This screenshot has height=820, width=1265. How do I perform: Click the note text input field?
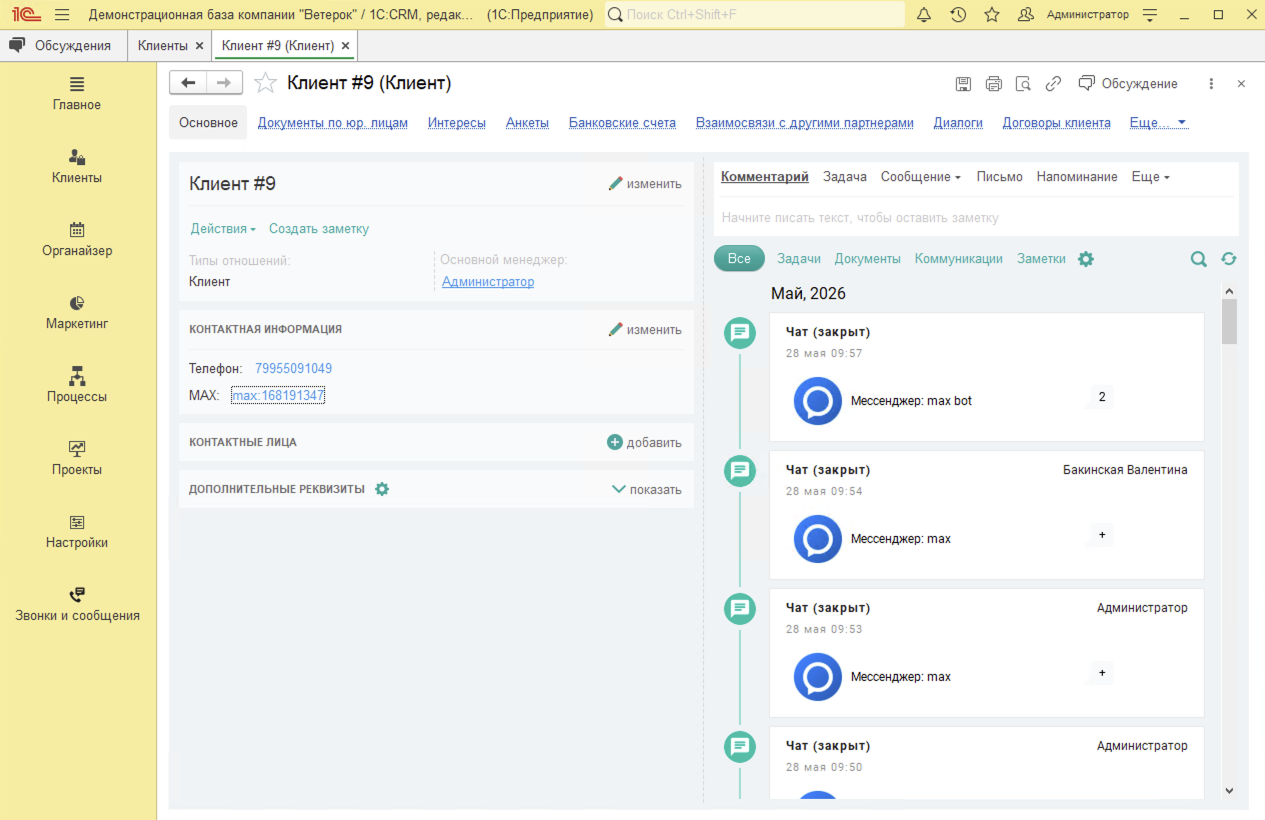pos(976,217)
